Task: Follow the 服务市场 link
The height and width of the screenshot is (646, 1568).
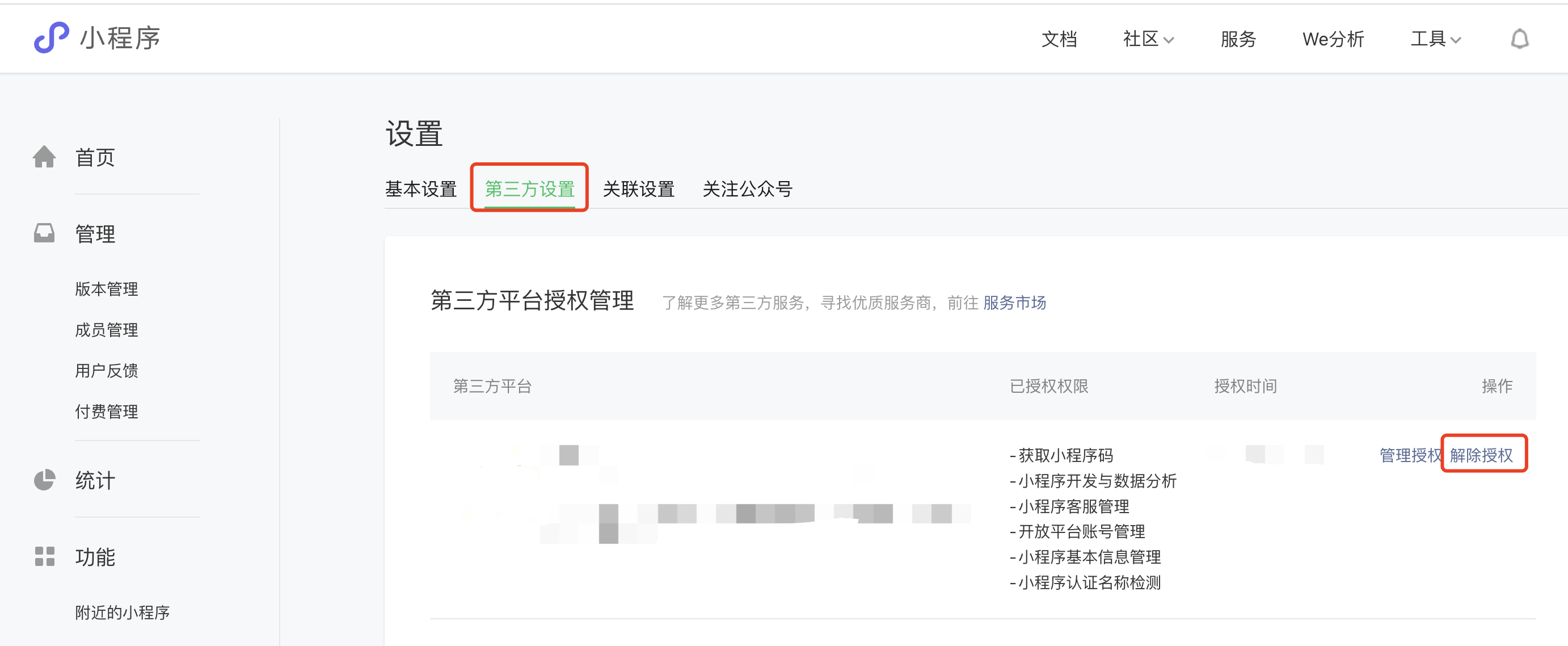Action: point(1014,303)
